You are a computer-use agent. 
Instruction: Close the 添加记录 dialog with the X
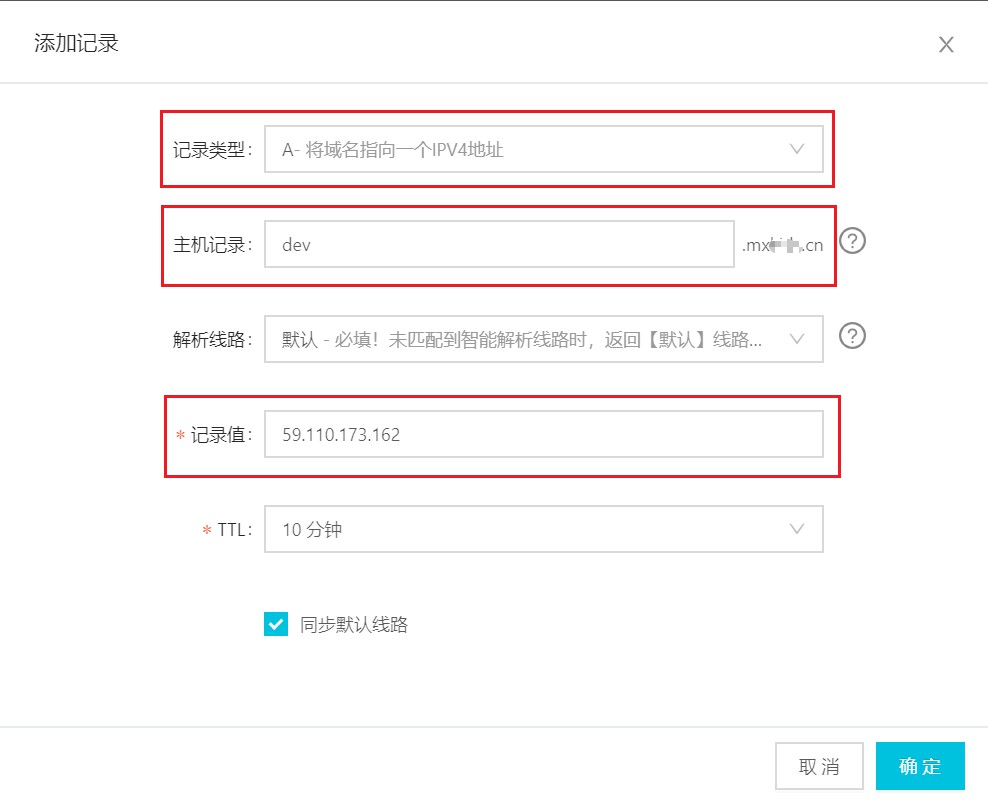(x=945, y=44)
